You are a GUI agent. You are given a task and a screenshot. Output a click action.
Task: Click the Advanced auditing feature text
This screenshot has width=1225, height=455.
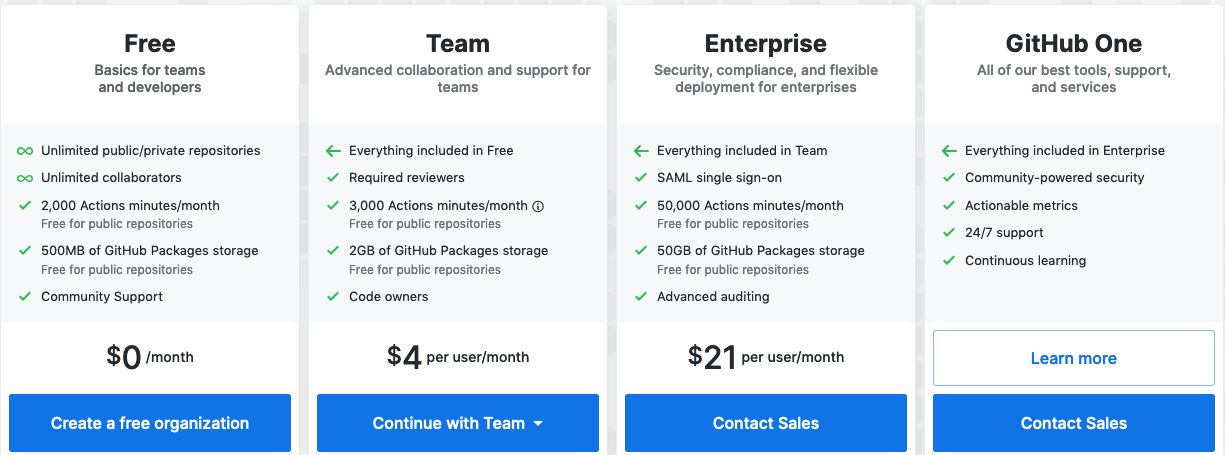coord(713,297)
